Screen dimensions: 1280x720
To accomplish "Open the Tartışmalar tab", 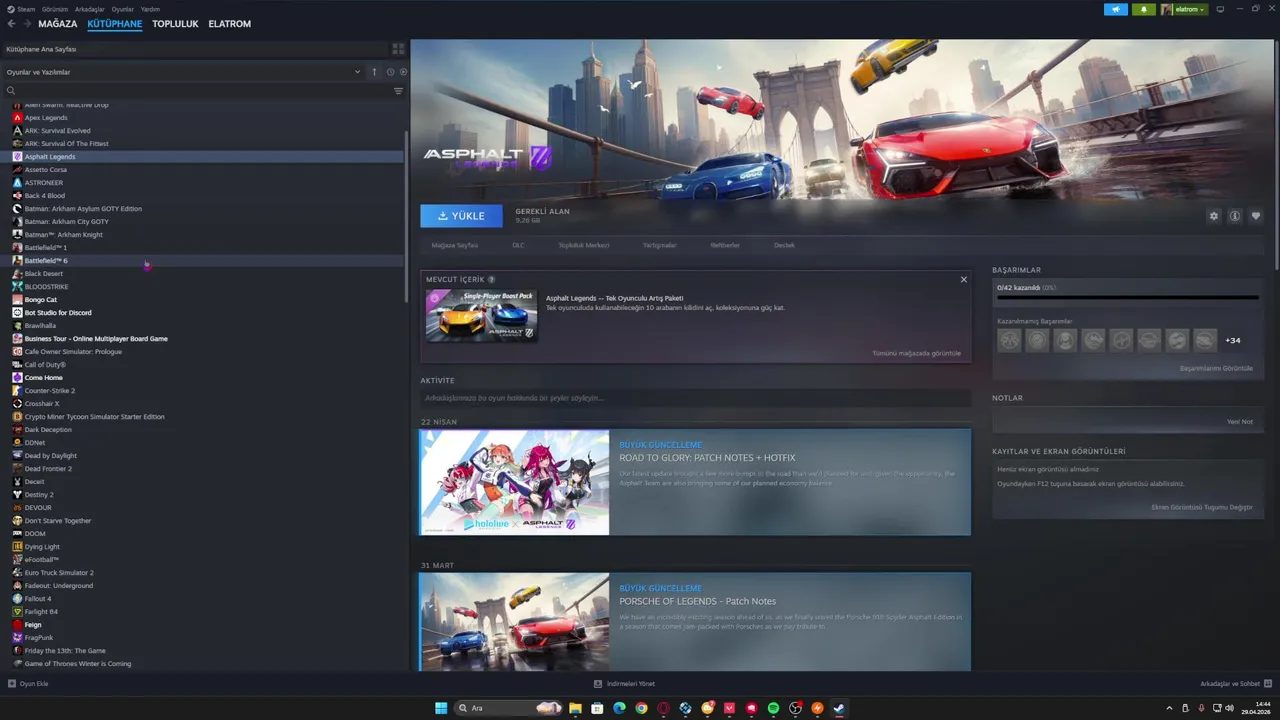I will tap(659, 245).
